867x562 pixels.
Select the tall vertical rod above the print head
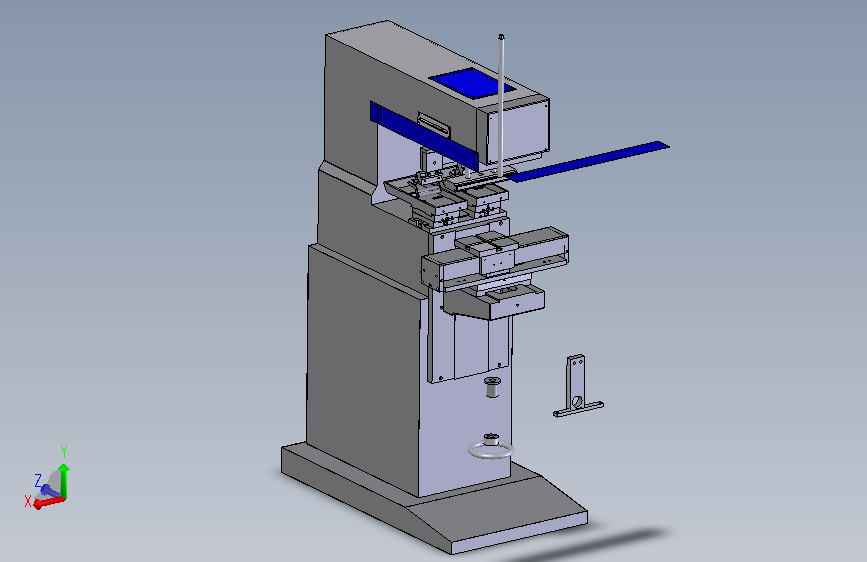[501, 105]
